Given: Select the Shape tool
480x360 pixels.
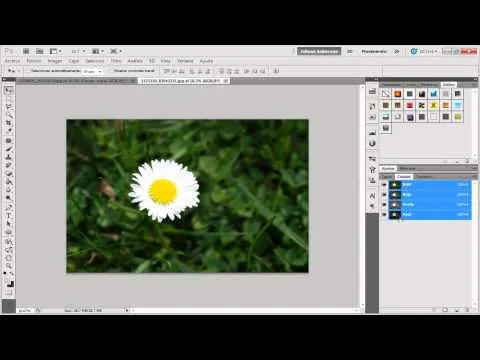Looking at the screenshot, I should pos(9,232).
